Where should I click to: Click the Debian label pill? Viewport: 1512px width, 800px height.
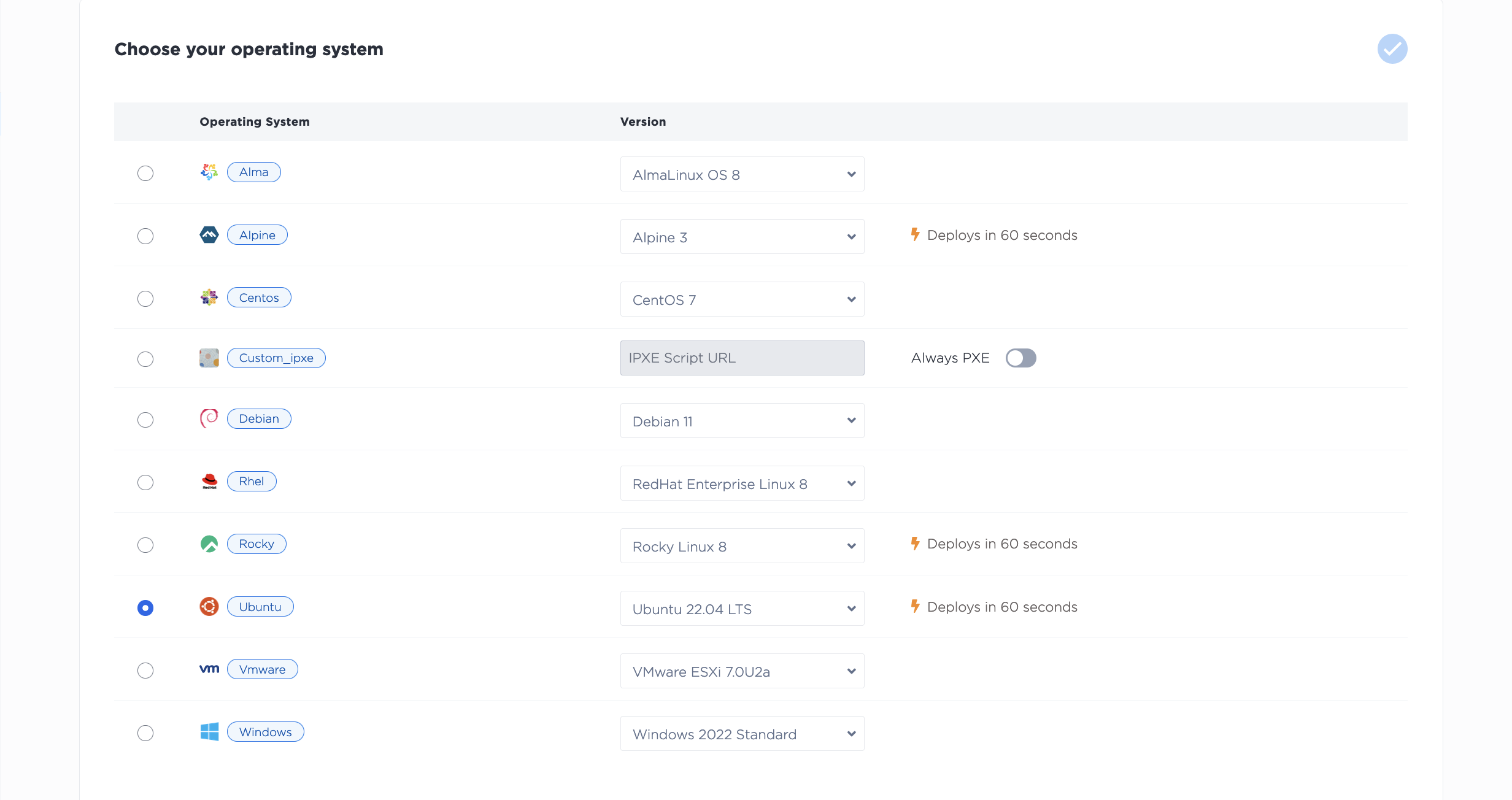(259, 418)
